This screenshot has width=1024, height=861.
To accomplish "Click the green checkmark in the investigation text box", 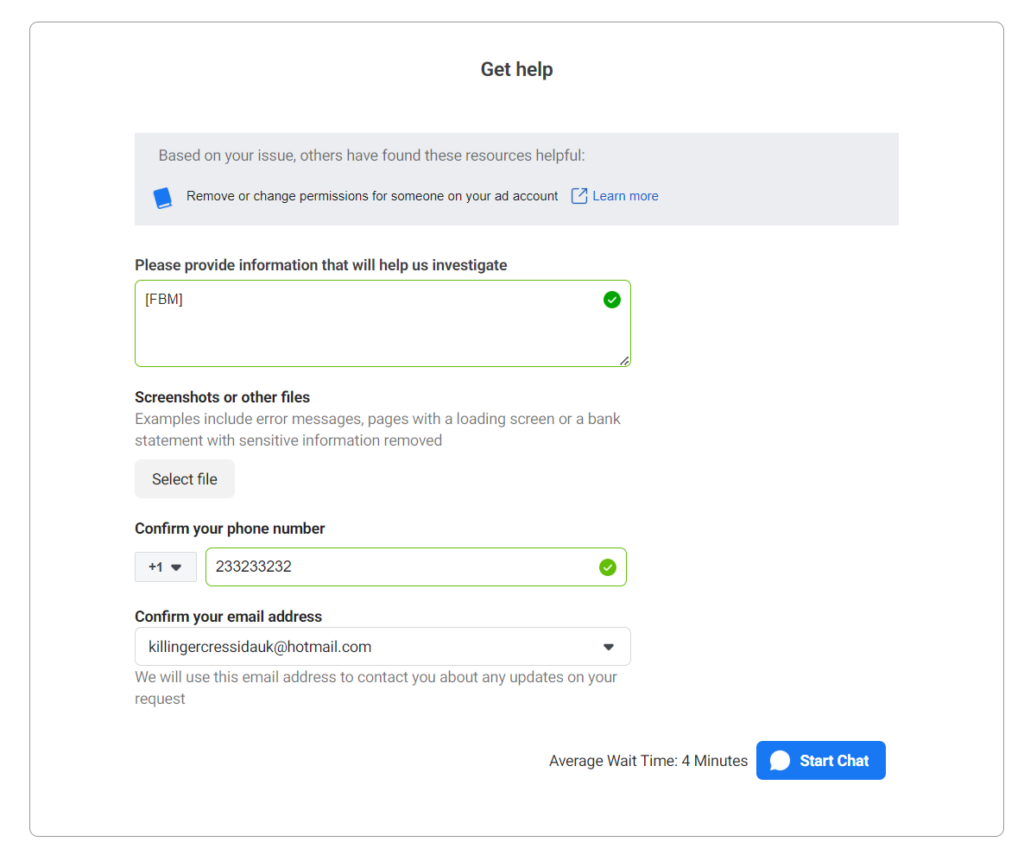I will click(612, 300).
